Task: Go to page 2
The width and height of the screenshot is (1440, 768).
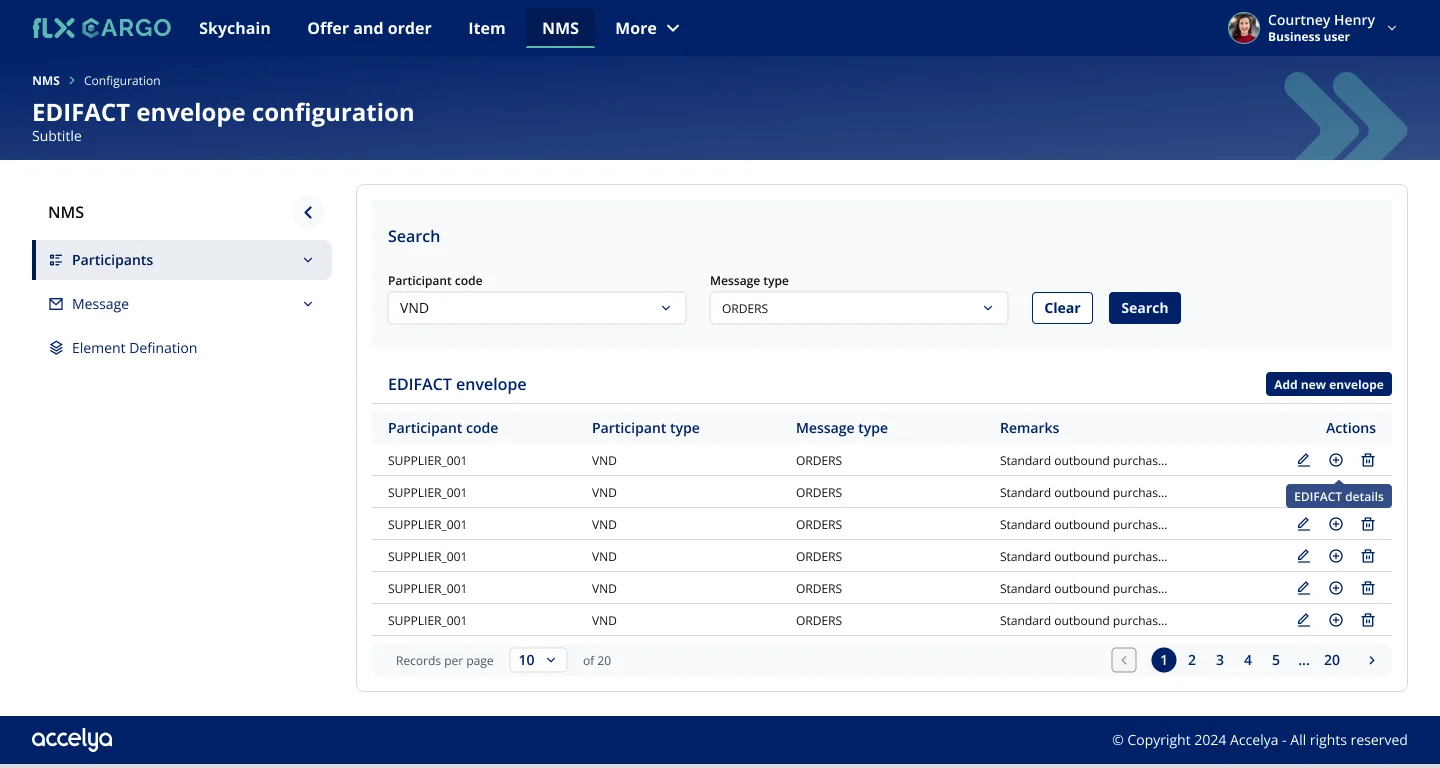Action: pos(1192,660)
